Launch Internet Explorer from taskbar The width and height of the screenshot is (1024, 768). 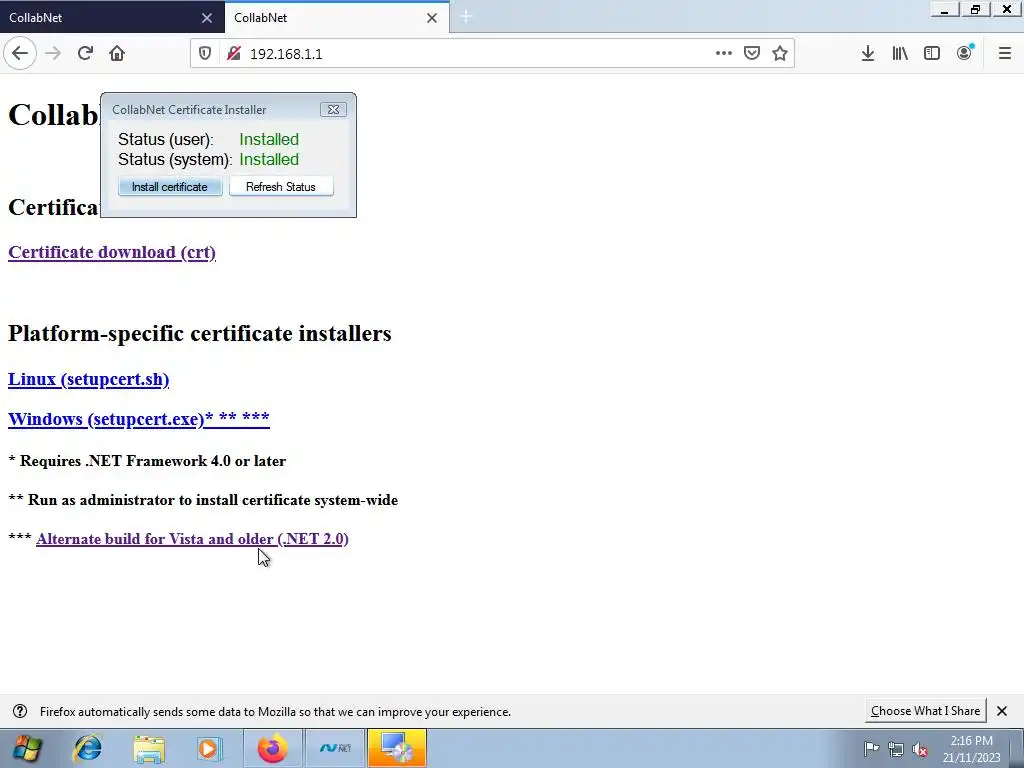click(87, 748)
